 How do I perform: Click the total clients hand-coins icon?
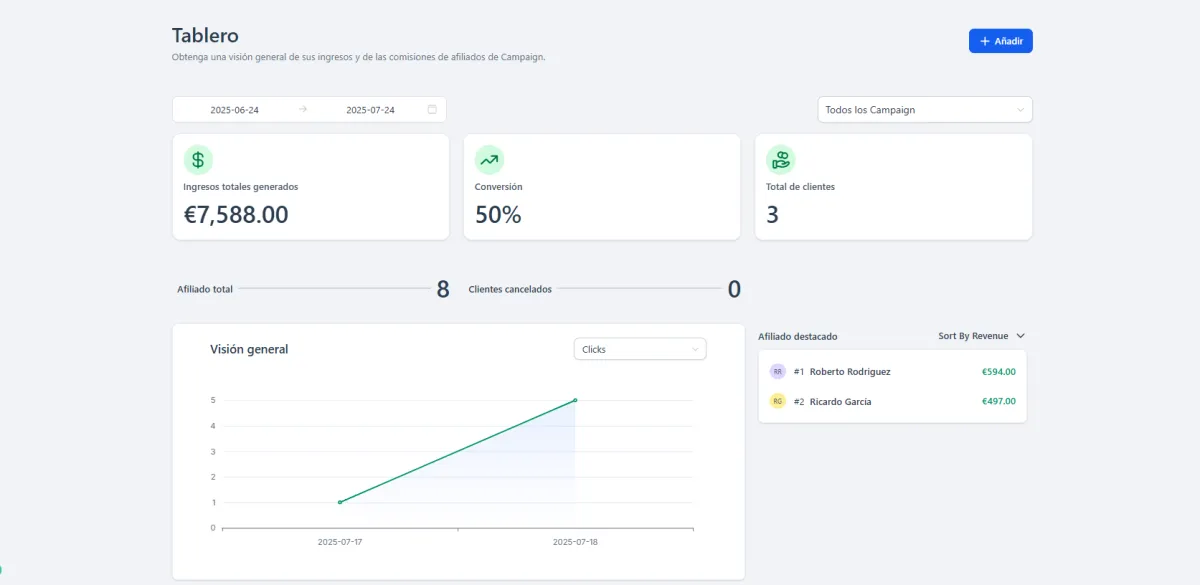pos(781,160)
